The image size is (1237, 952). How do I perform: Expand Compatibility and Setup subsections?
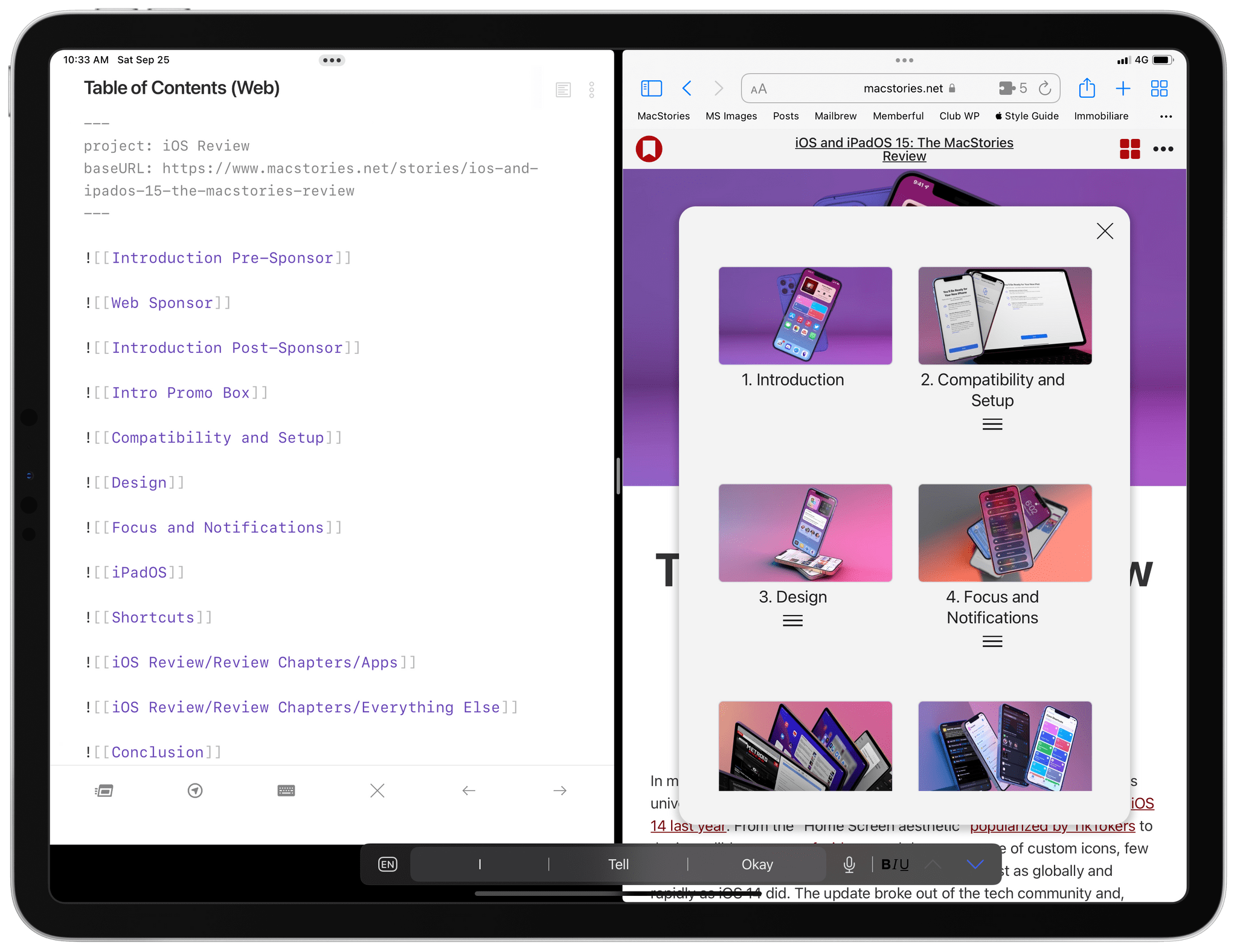992,425
